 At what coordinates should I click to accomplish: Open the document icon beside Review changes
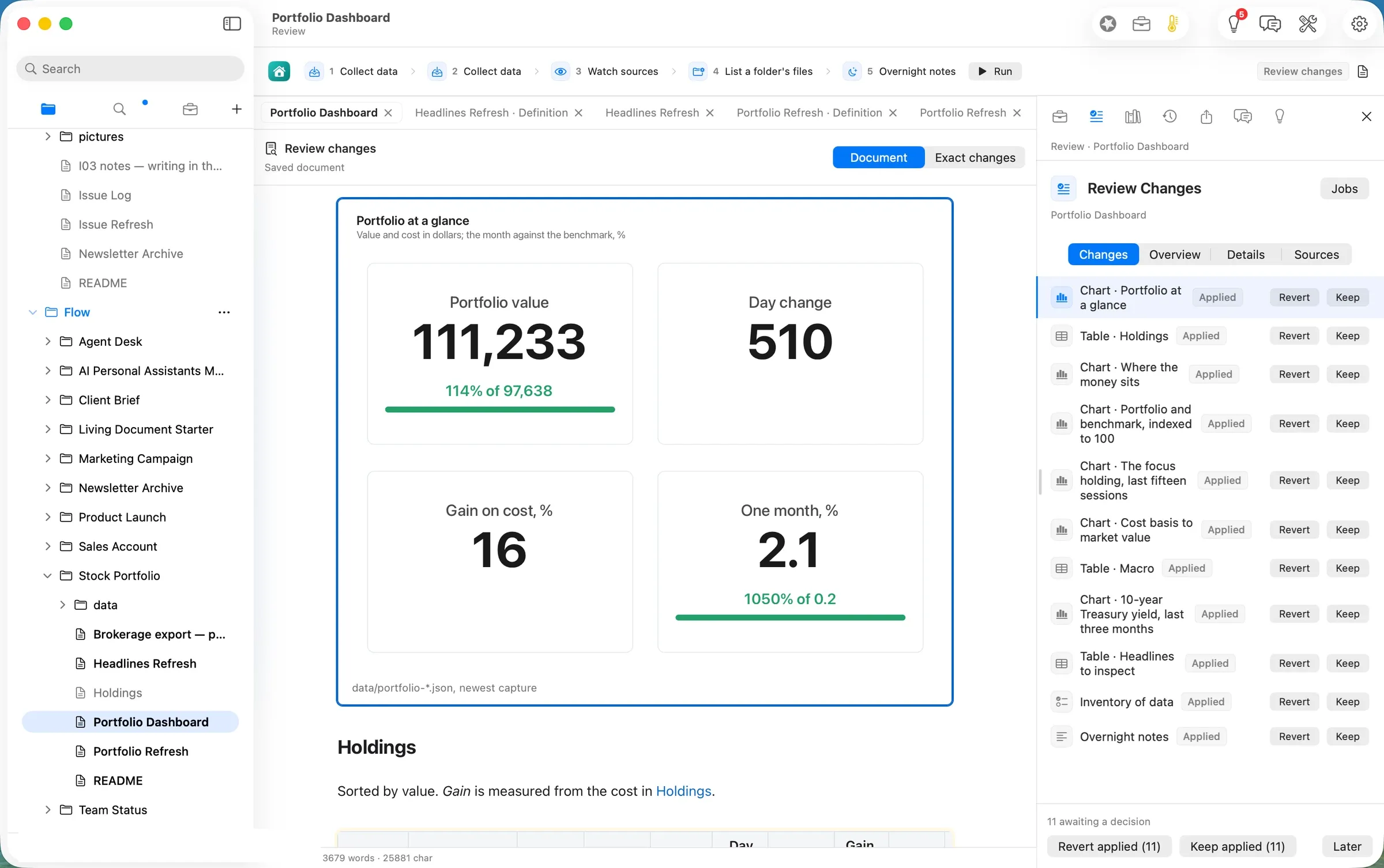coord(1363,71)
